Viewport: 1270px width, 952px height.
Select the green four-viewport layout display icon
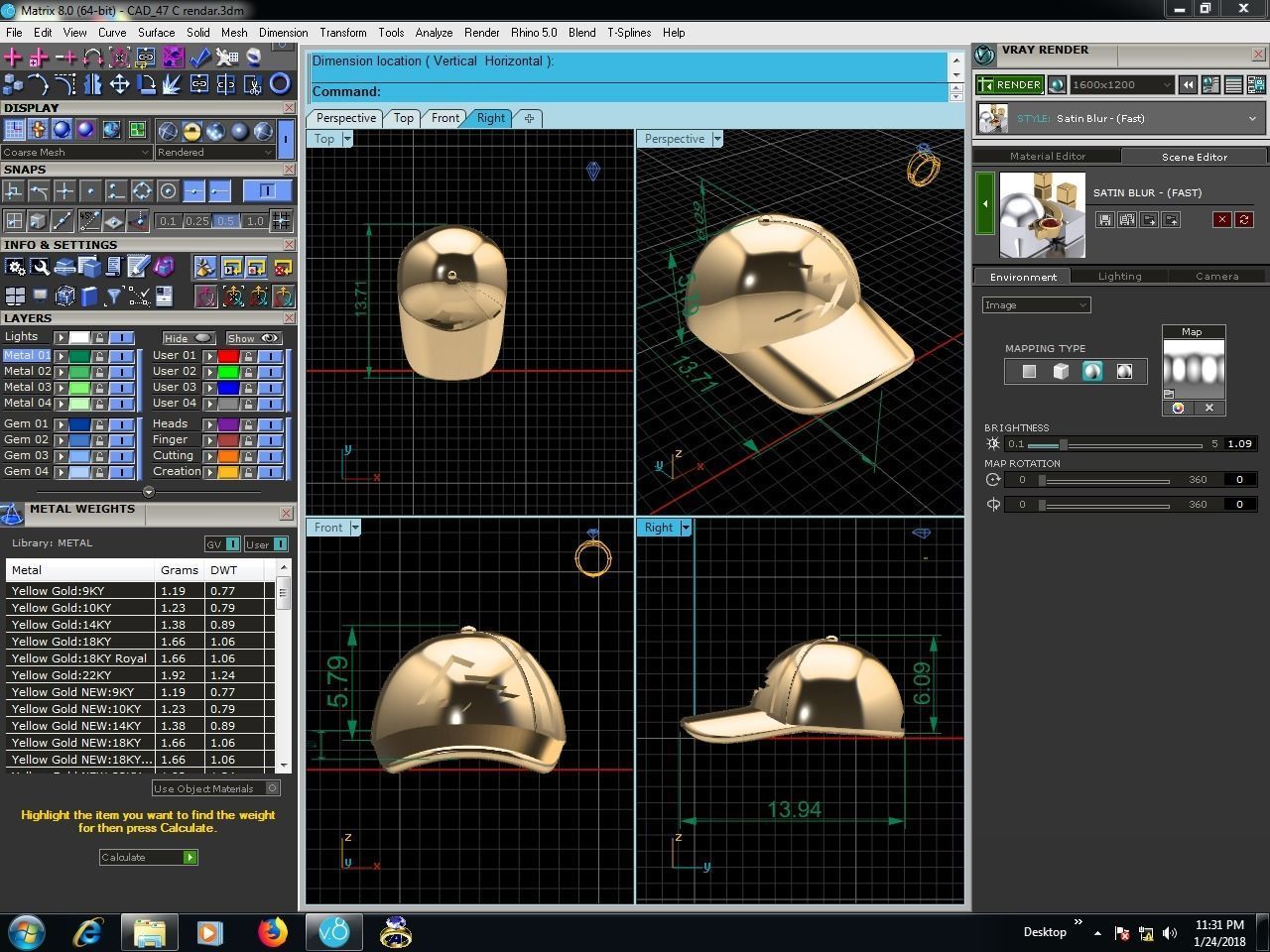coord(137,130)
